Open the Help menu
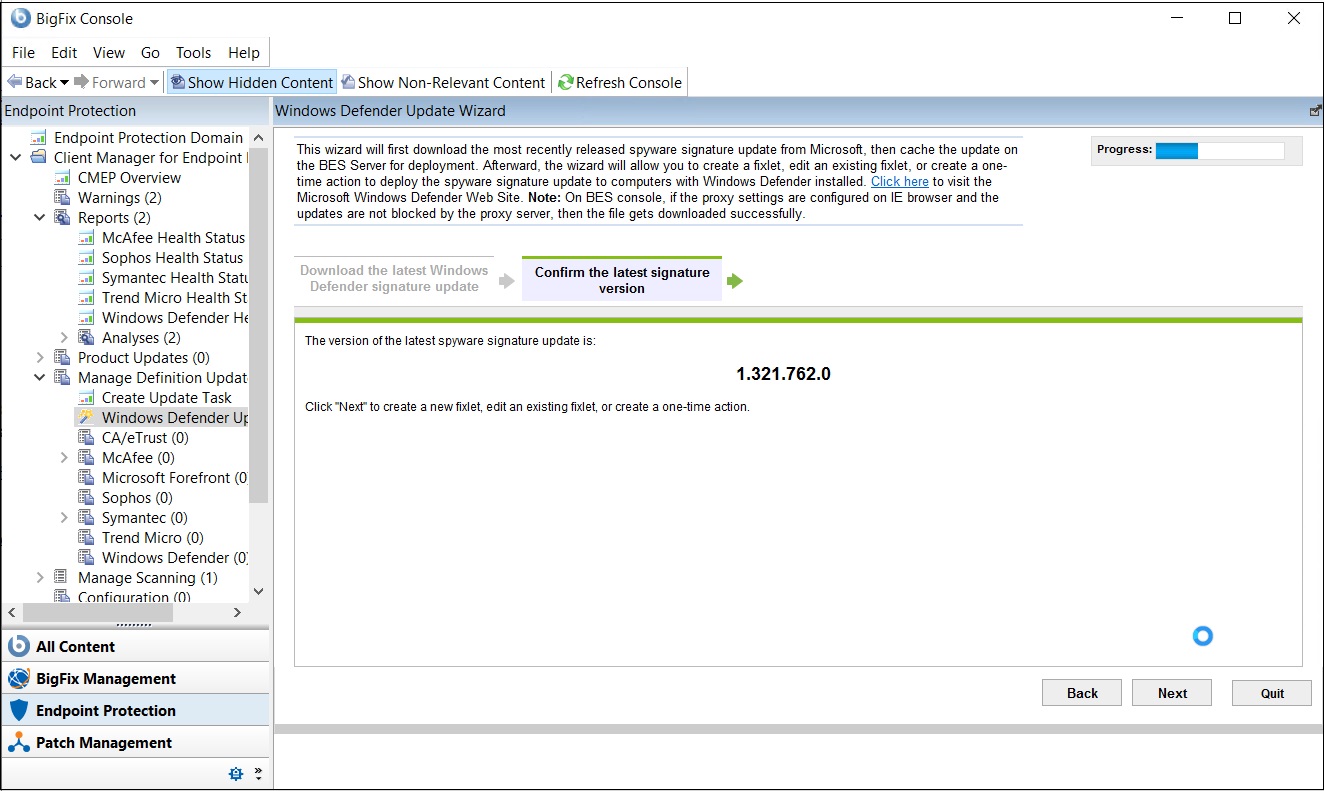1325x791 pixels. pyautogui.click(x=244, y=53)
